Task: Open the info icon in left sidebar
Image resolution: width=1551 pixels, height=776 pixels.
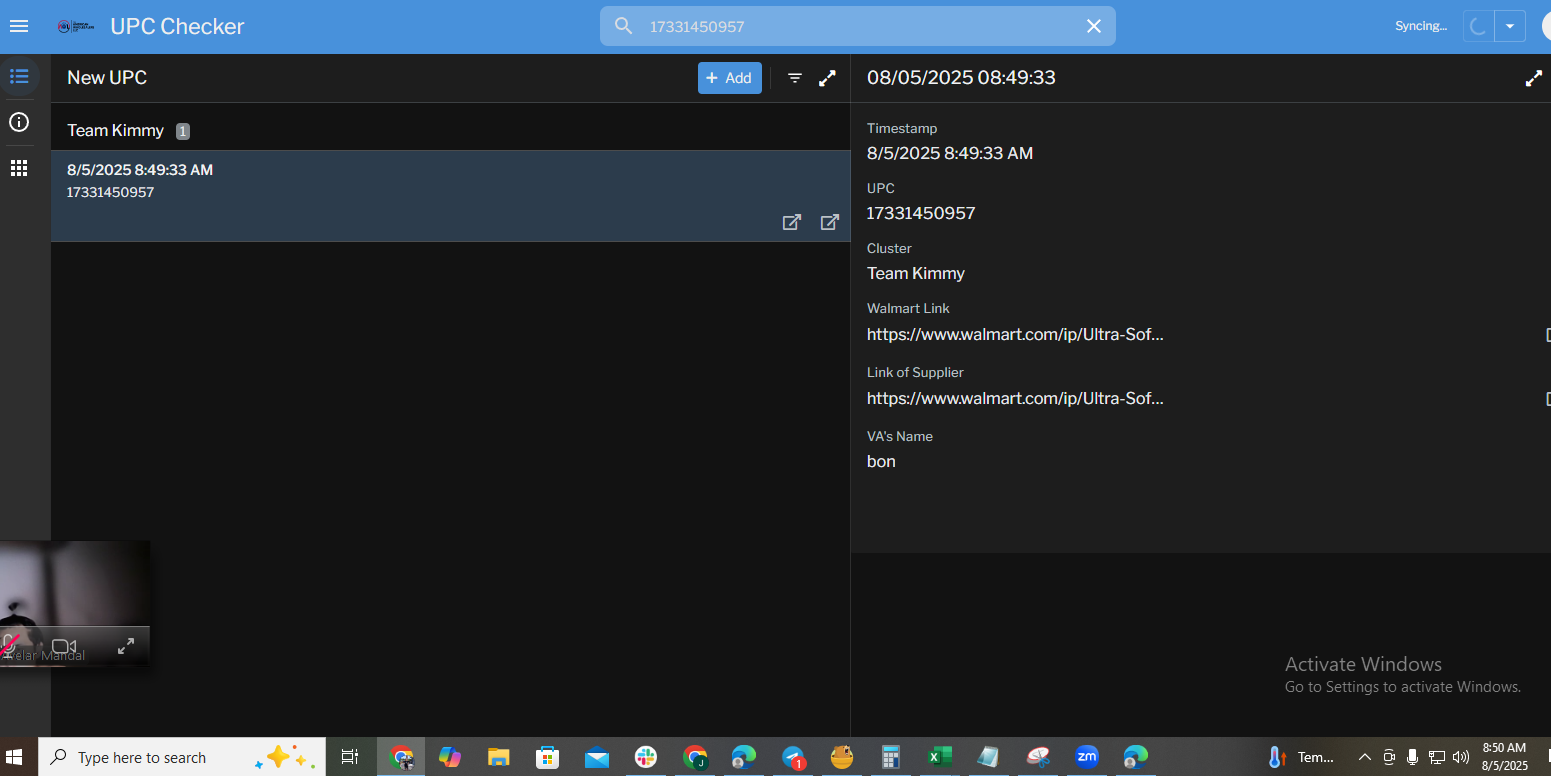Action: tap(19, 122)
